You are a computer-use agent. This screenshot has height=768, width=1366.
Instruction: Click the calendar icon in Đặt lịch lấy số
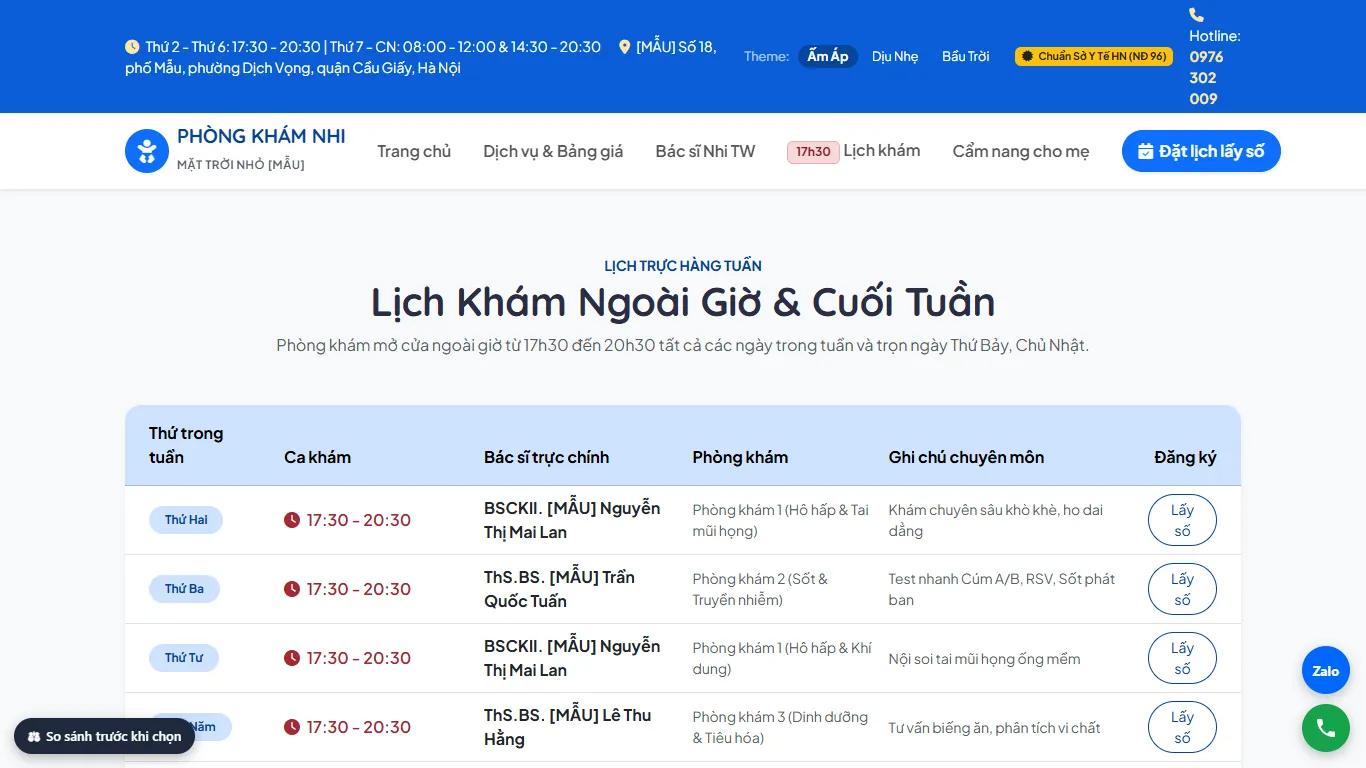coord(1146,152)
